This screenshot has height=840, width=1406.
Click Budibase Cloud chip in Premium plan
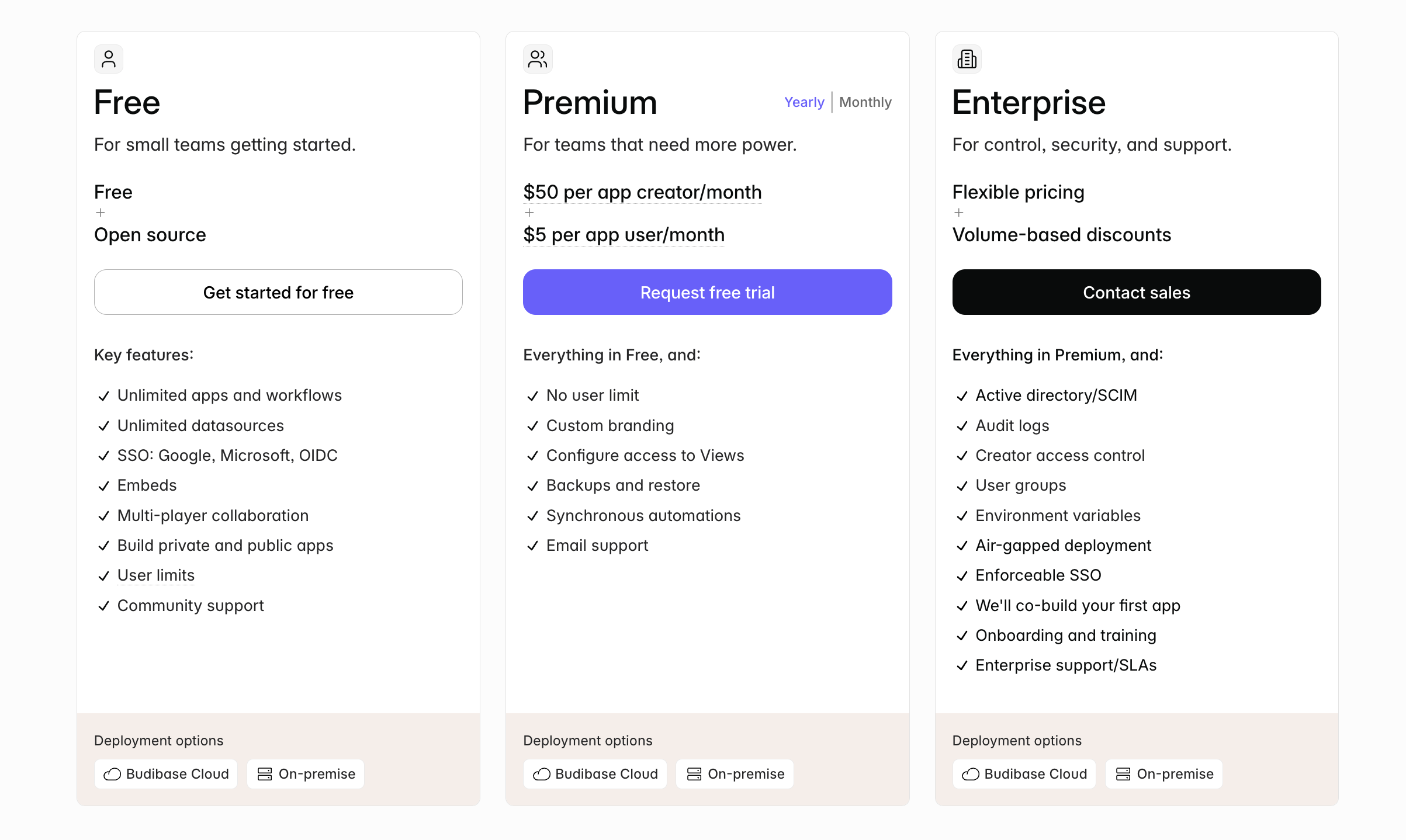point(595,774)
